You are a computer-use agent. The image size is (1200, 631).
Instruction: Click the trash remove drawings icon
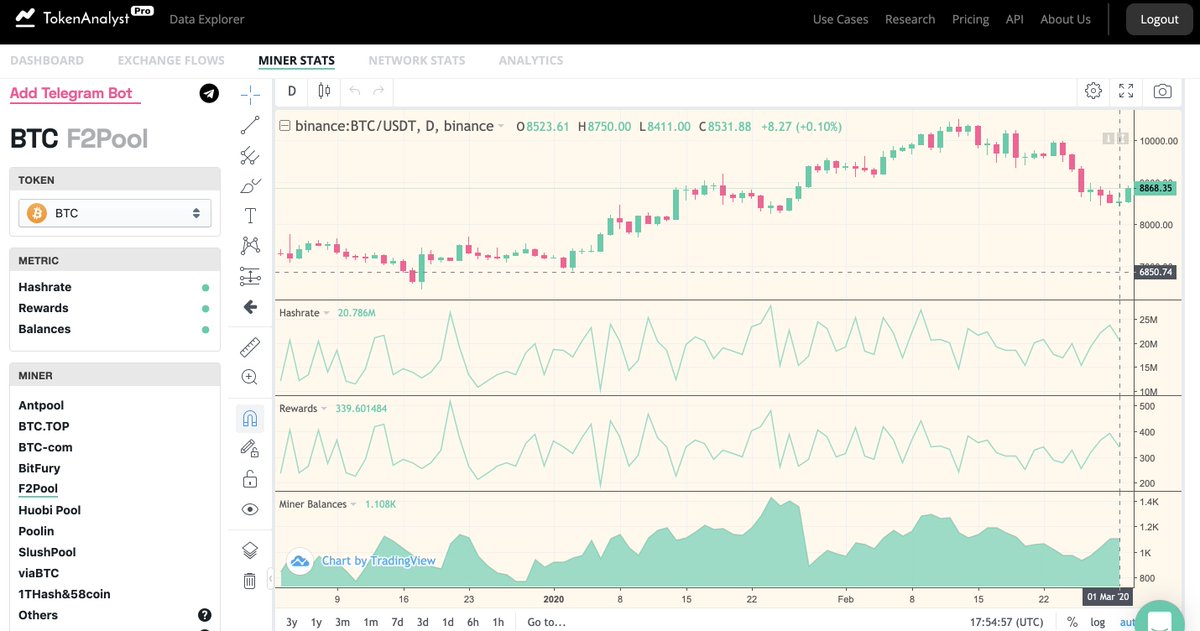tap(250, 580)
